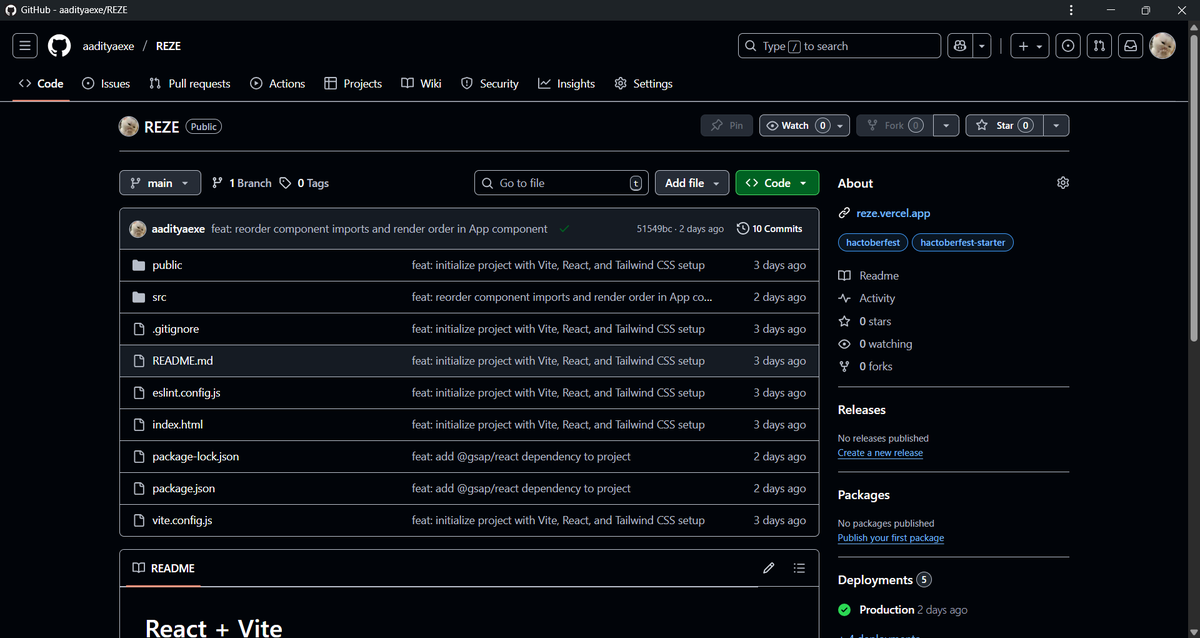This screenshot has width=1200, height=638.
Task: Open the src folder
Action: click(159, 297)
